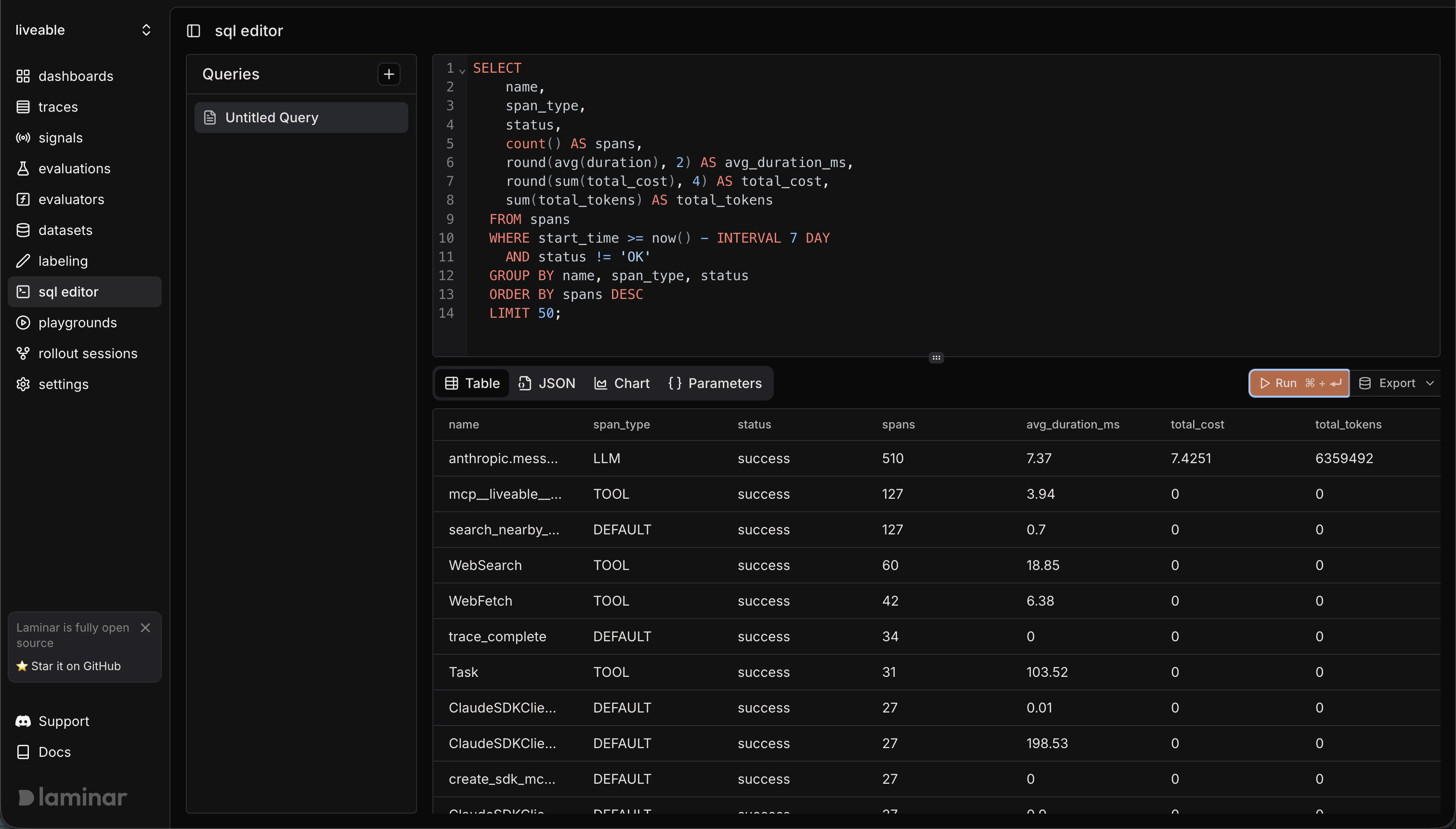The width and height of the screenshot is (1456, 829).
Task: Open the signals section
Action: point(60,137)
